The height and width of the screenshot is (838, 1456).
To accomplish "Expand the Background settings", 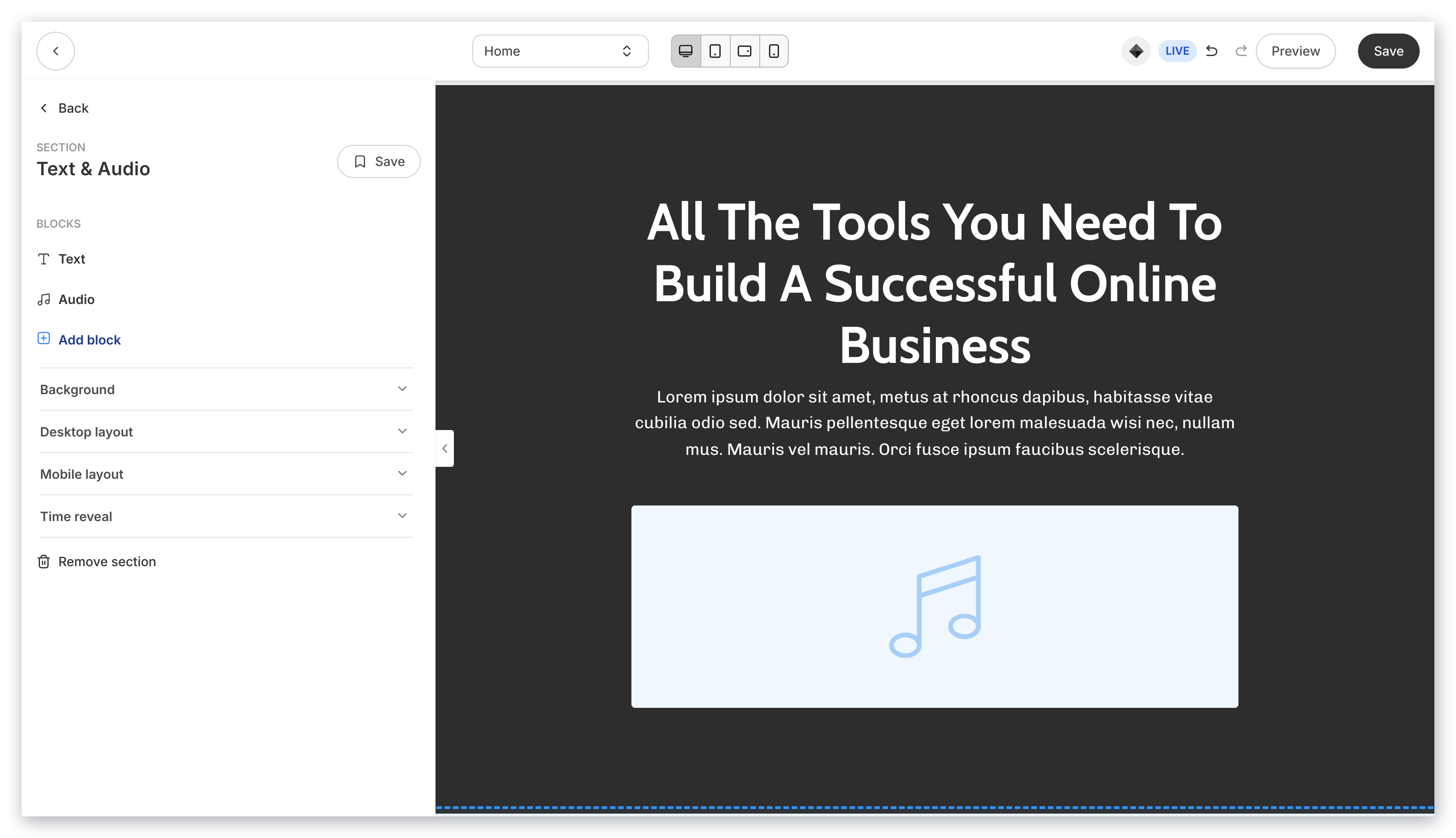I will pos(226,389).
